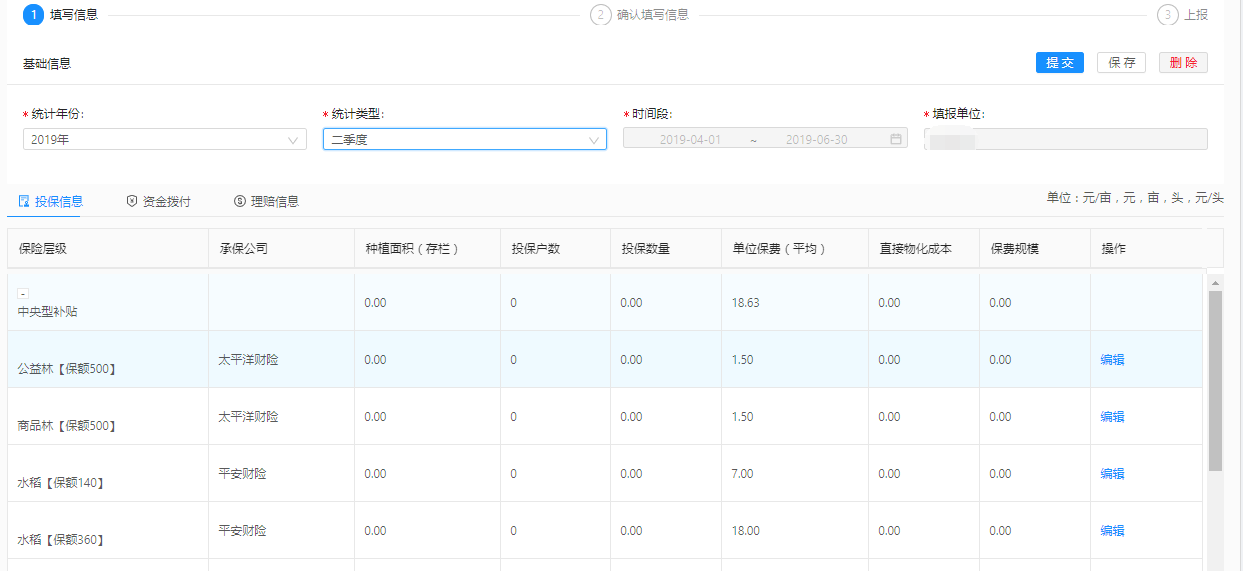This screenshot has width=1243, height=571.
Task: Click the 基础信息 section heading
Action: coord(47,63)
